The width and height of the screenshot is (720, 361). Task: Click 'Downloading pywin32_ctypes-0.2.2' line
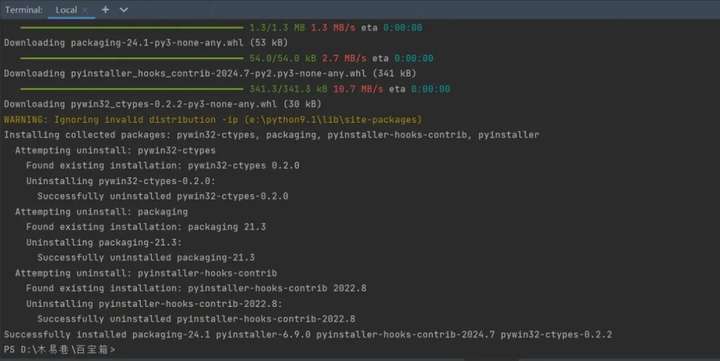click(163, 104)
